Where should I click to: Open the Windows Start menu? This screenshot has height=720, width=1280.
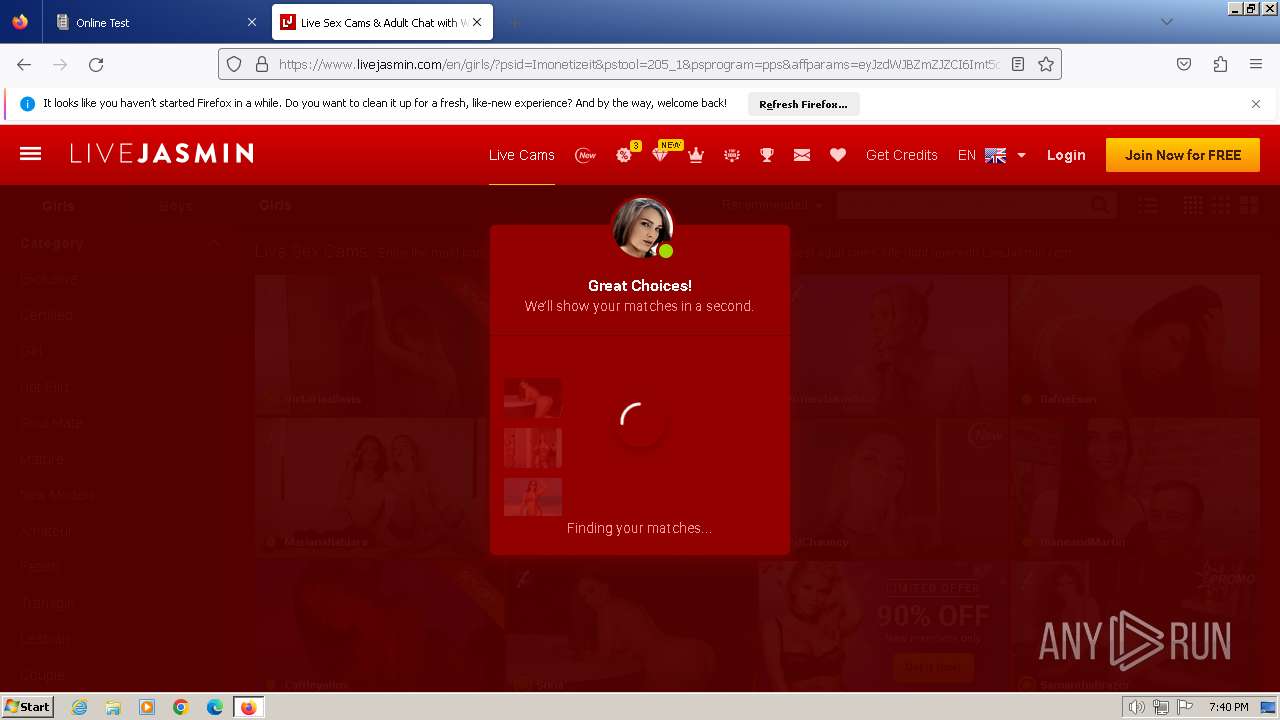tap(28, 706)
